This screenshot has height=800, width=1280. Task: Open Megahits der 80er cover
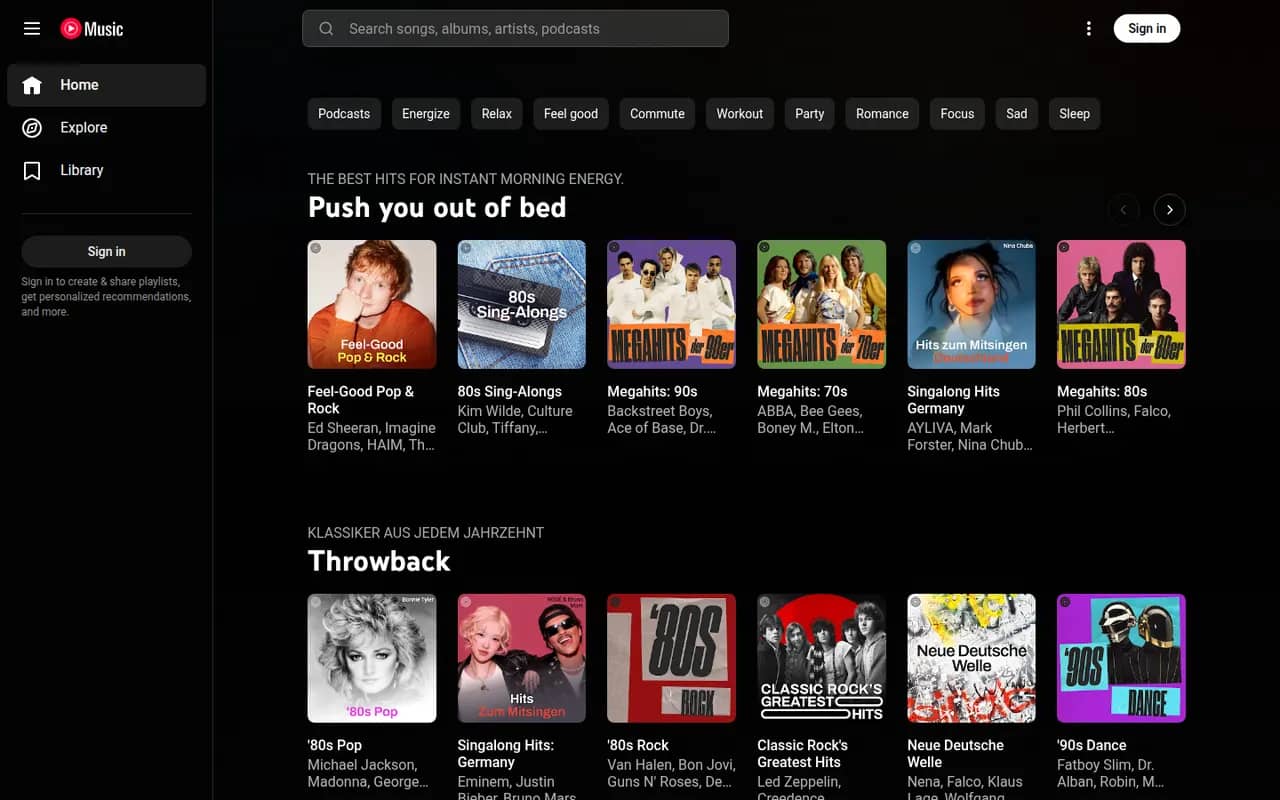click(1122, 304)
